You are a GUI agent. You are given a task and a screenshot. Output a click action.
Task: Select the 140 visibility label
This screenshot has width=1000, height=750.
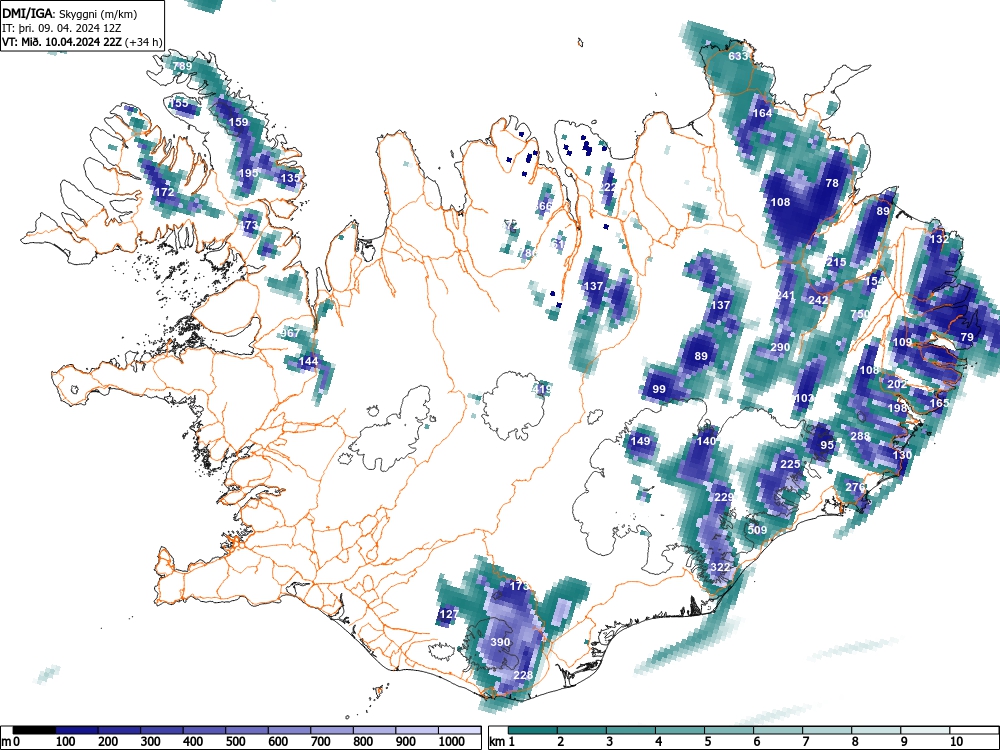pos(706,441)
